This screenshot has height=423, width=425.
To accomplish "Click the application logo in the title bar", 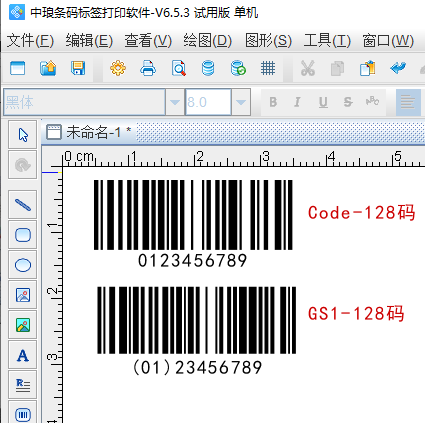I will click(x=17, y=12).
